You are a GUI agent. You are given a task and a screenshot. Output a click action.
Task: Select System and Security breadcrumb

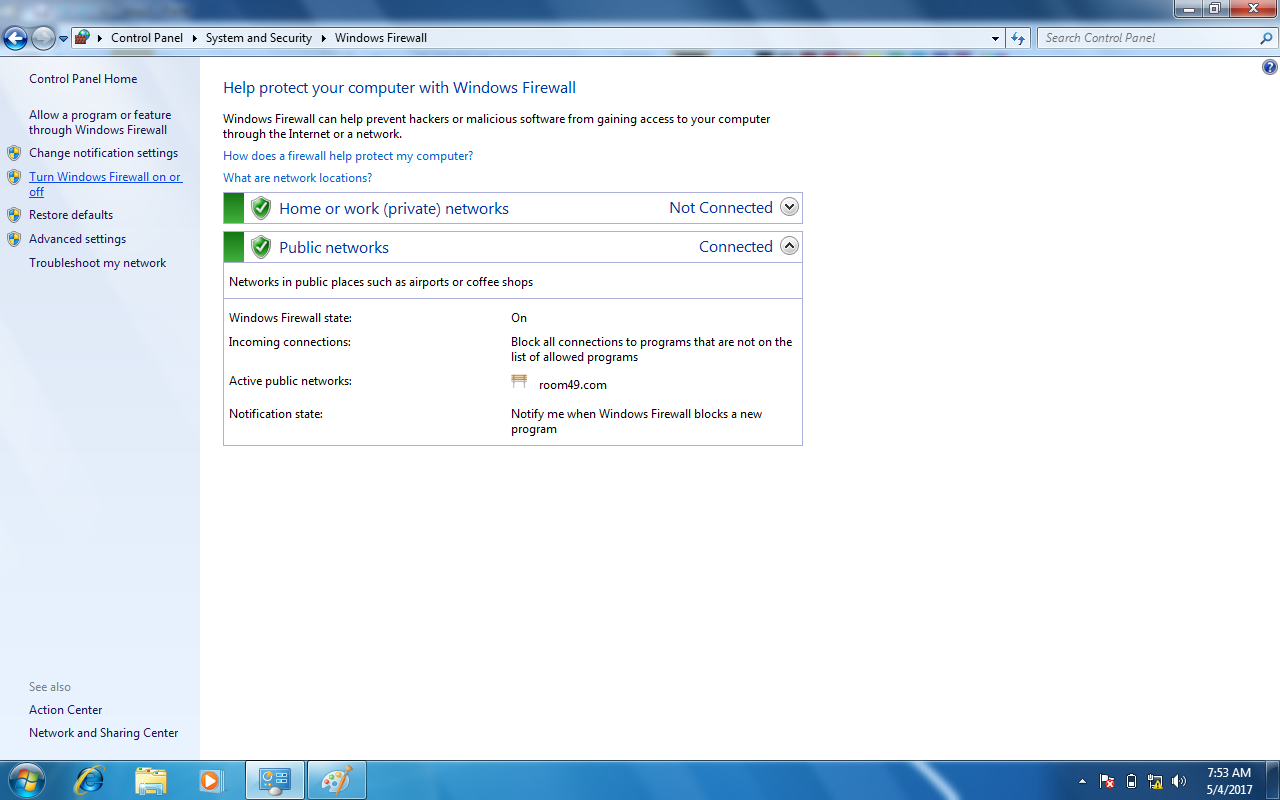click(259, 38)
